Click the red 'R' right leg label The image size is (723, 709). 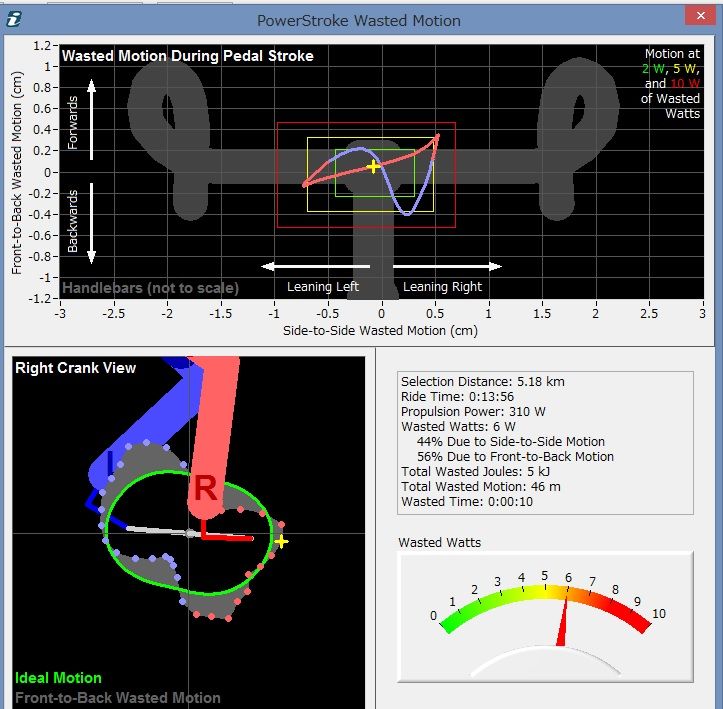[205, 488]
